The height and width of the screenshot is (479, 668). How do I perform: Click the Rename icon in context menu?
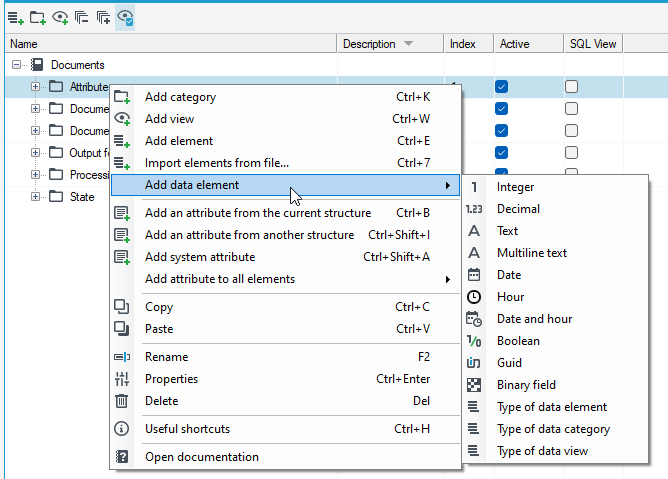click(x=122, y=357)
